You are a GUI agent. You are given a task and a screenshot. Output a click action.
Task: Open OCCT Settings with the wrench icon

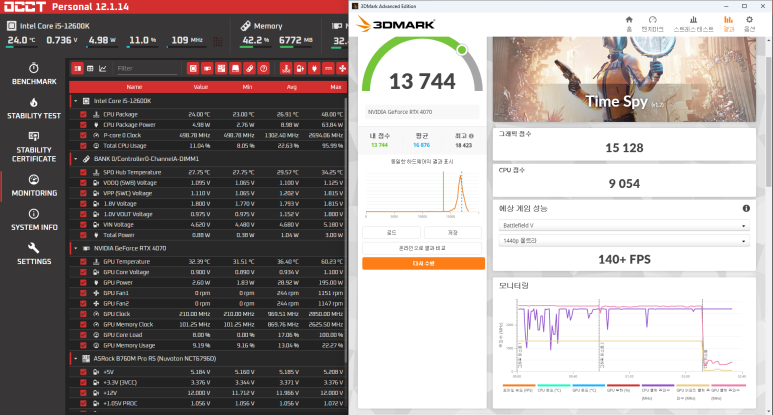[x=34, y=254]
